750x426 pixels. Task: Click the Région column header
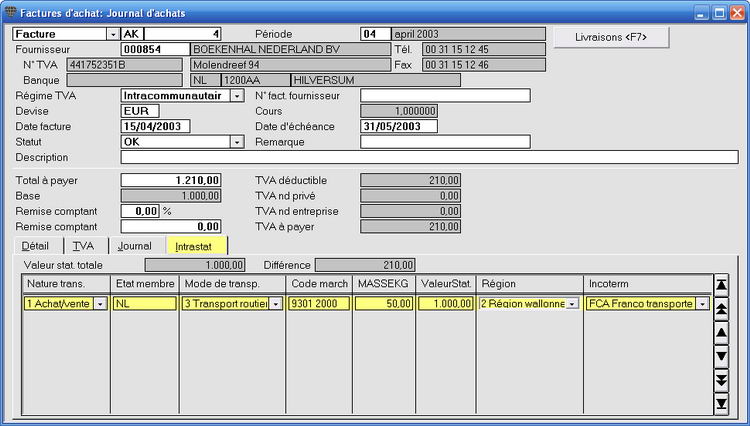[x=530, y=284]
